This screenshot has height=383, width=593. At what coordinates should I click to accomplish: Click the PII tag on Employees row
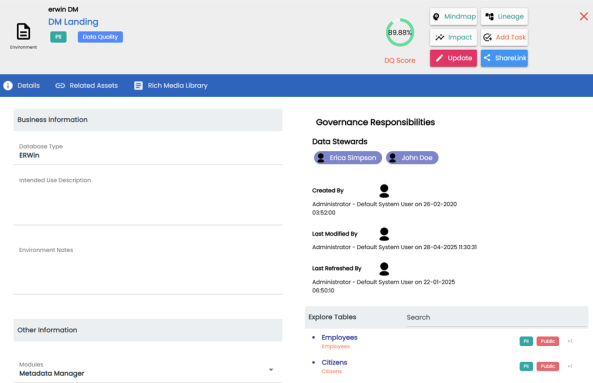point(526,341)
